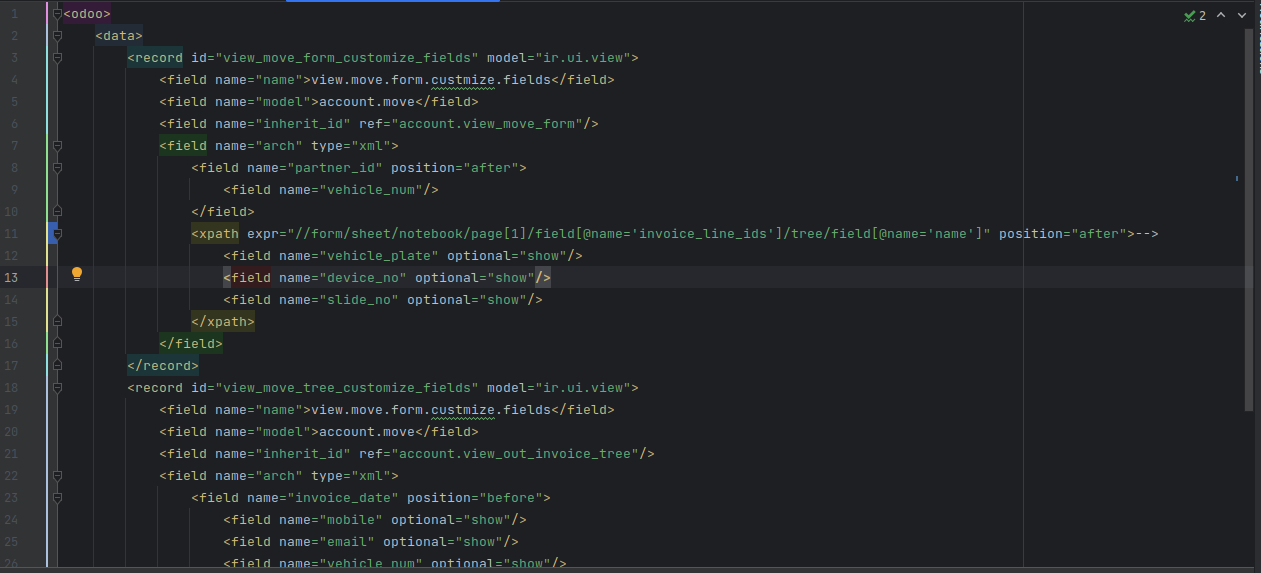This screenshot has height=573, width=1261.
Task: Click "view_move_form_customize_fields" id on line 3
Action: pos(347,58)
